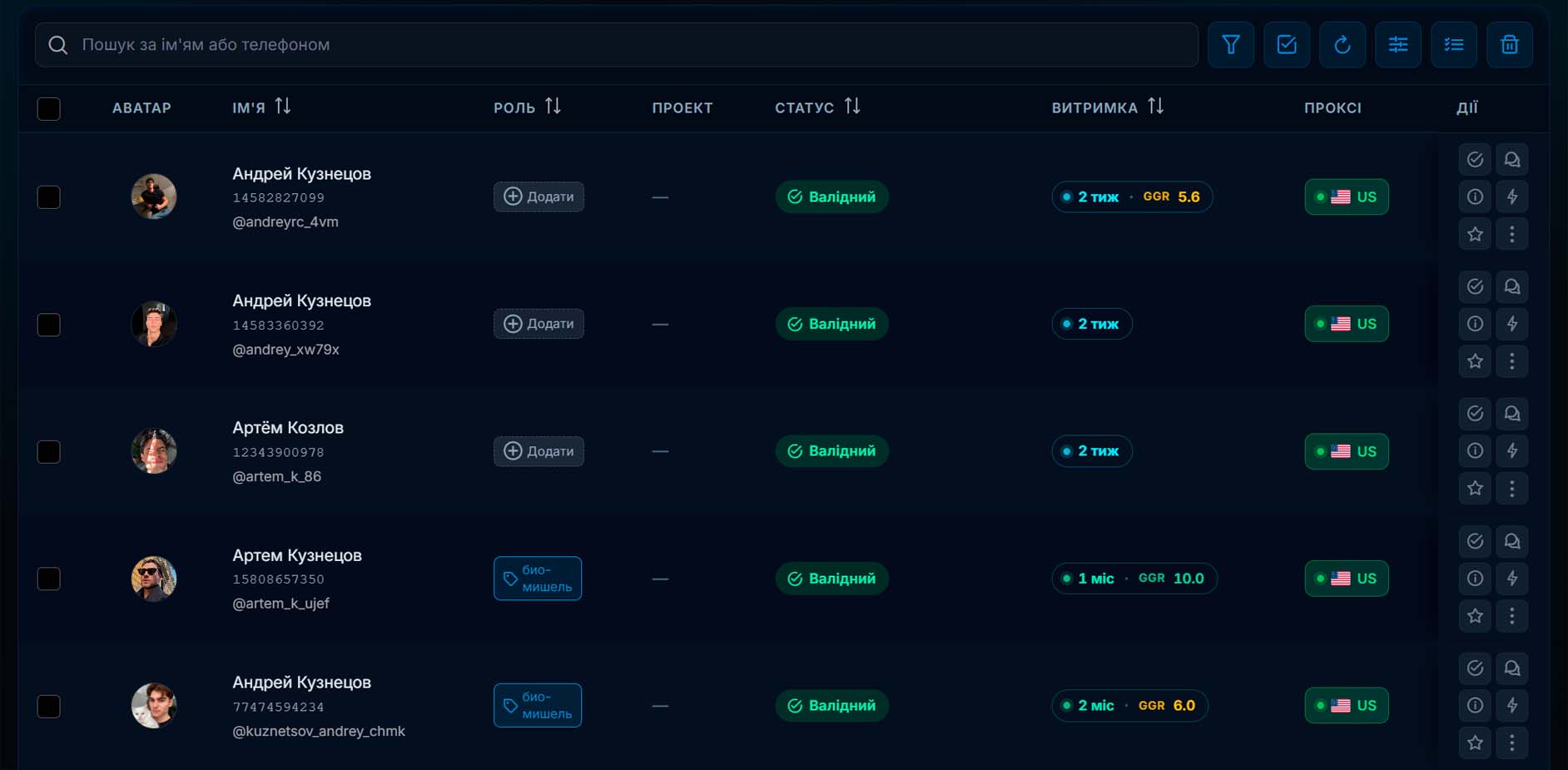Sort by the СТАТУС column
This screenshot has width=1568, height=770.
pyautogui.click(x=851, y=107)
